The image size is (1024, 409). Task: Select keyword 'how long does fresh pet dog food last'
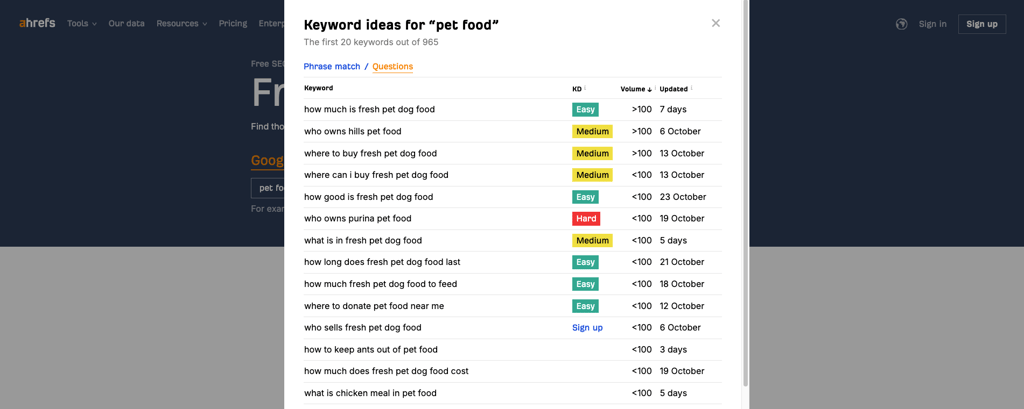tap(382, 262)
